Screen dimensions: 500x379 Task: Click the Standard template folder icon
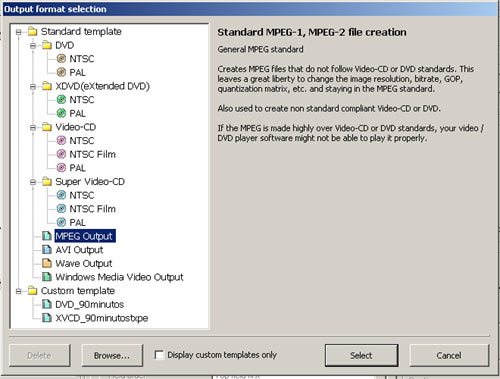coord(33,31)
